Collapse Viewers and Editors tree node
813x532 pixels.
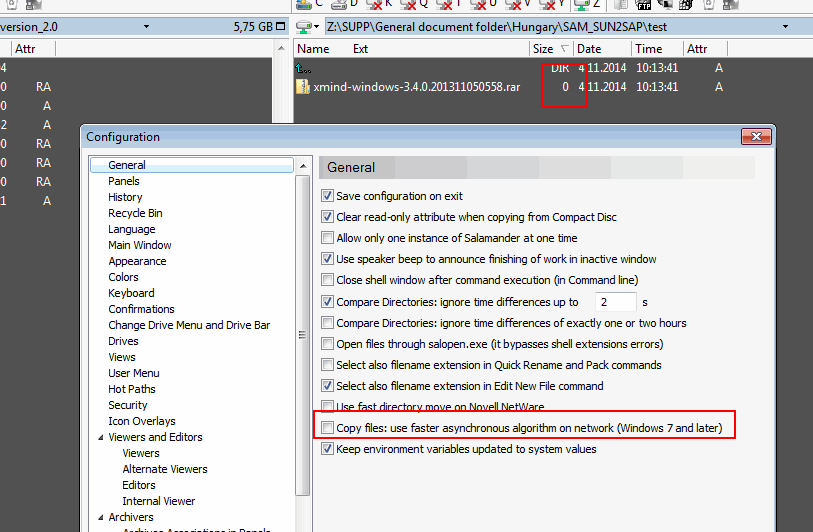click(x=101, y=438)
